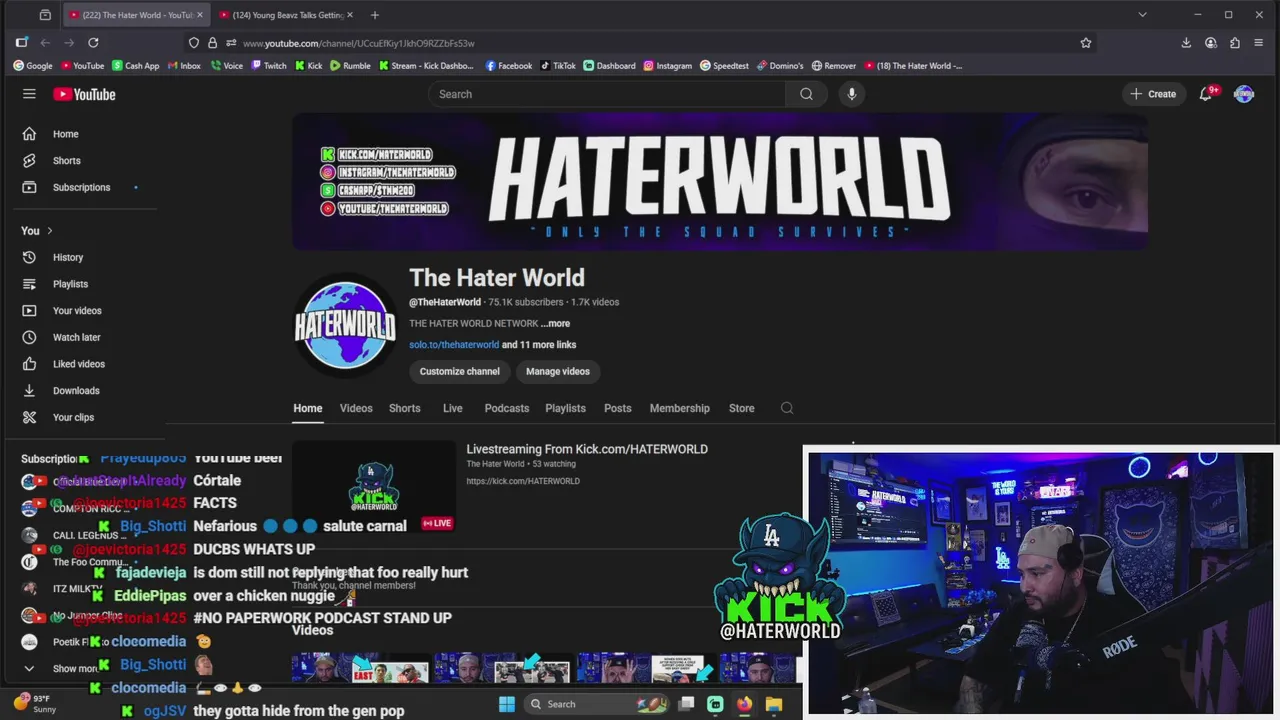The height and width of the screenshot is (720, 1280).
Task: Open Task View on the taskbar
Action: (x=686, y=704)
